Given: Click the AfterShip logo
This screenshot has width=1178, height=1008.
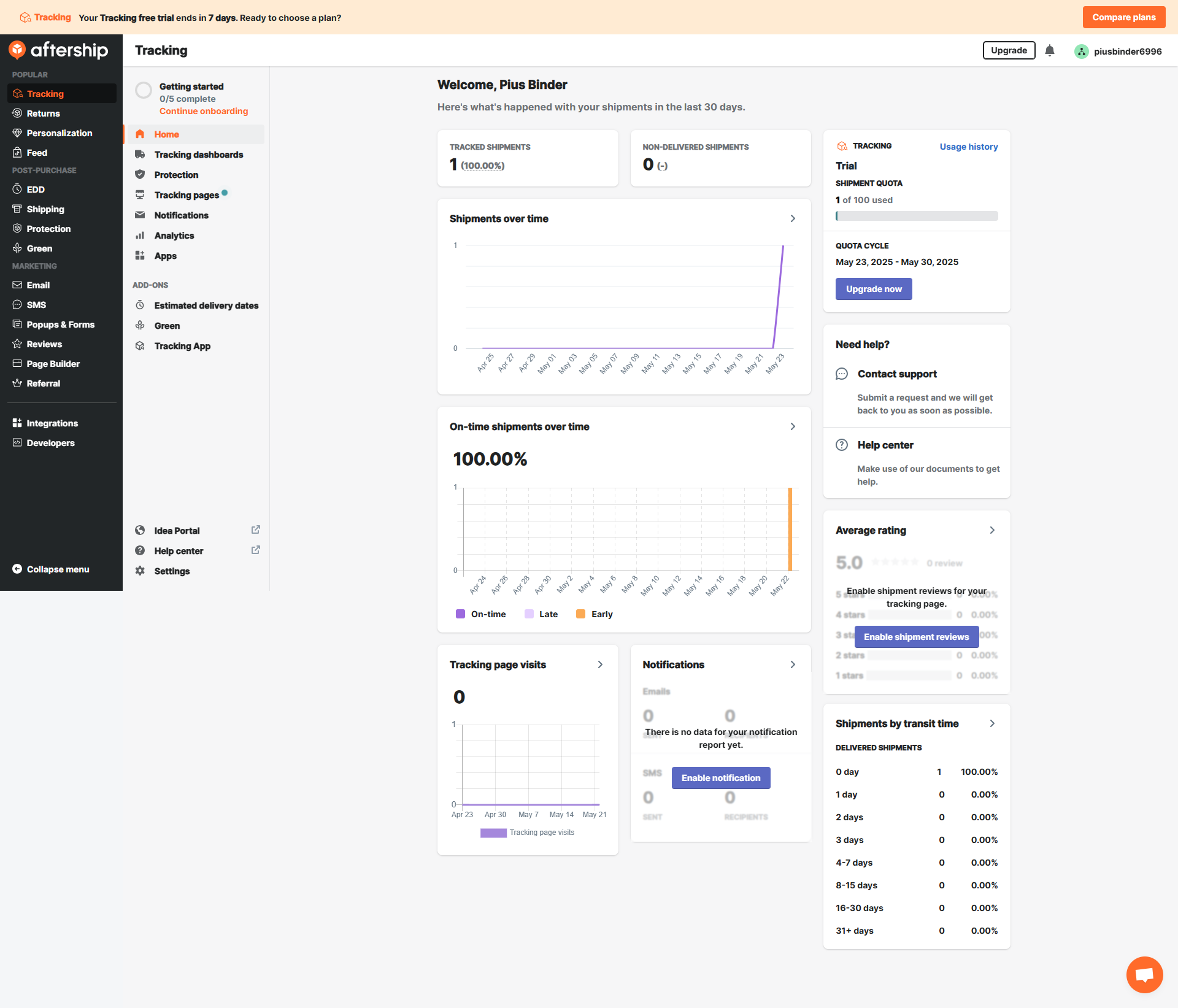Looking at the screenshot, I should tap(59, 50).
